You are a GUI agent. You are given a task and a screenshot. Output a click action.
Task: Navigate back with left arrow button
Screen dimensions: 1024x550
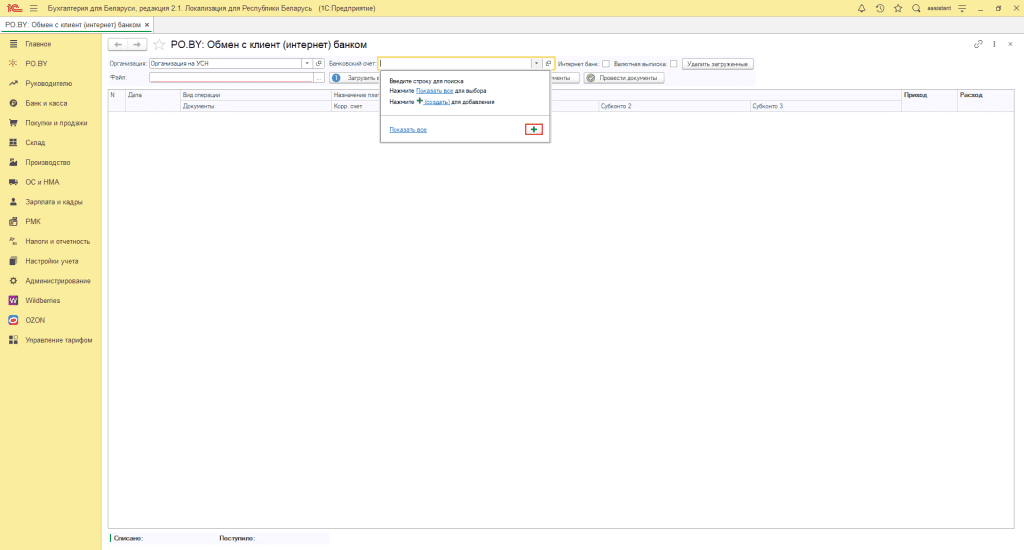point(117,45)
